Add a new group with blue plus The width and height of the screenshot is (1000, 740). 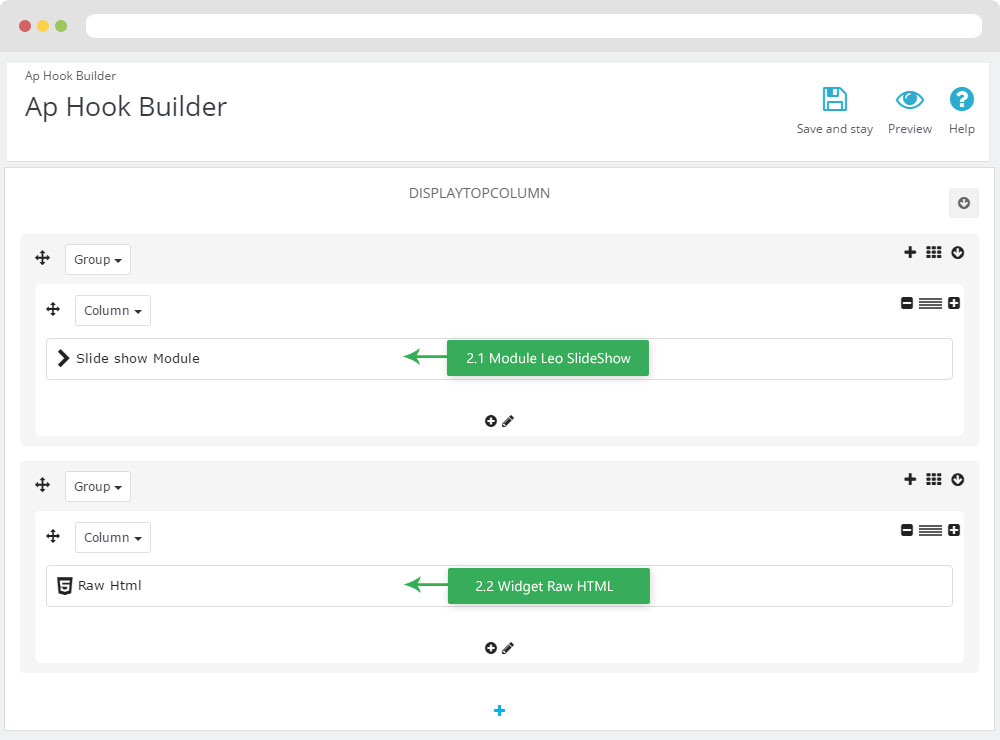click(x=499, y=711)
